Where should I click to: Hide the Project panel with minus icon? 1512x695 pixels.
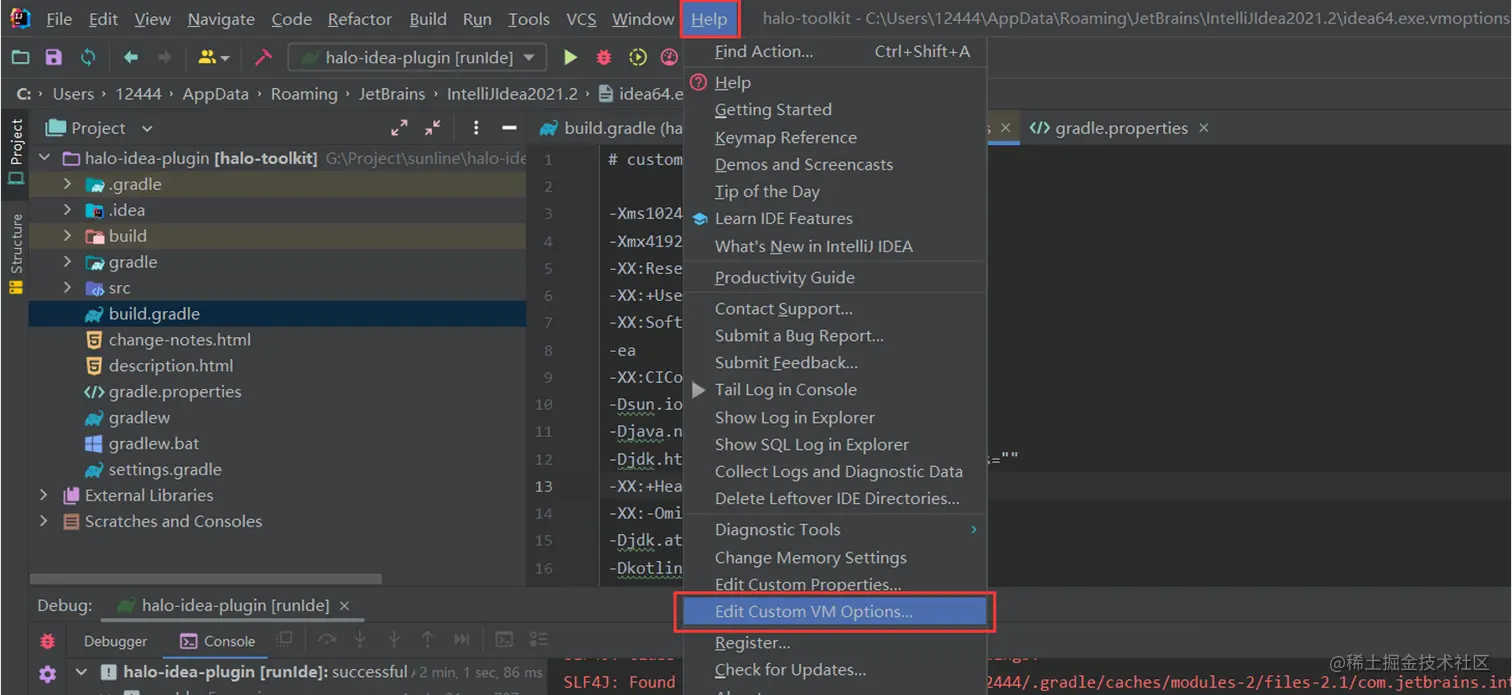point(509,128)
